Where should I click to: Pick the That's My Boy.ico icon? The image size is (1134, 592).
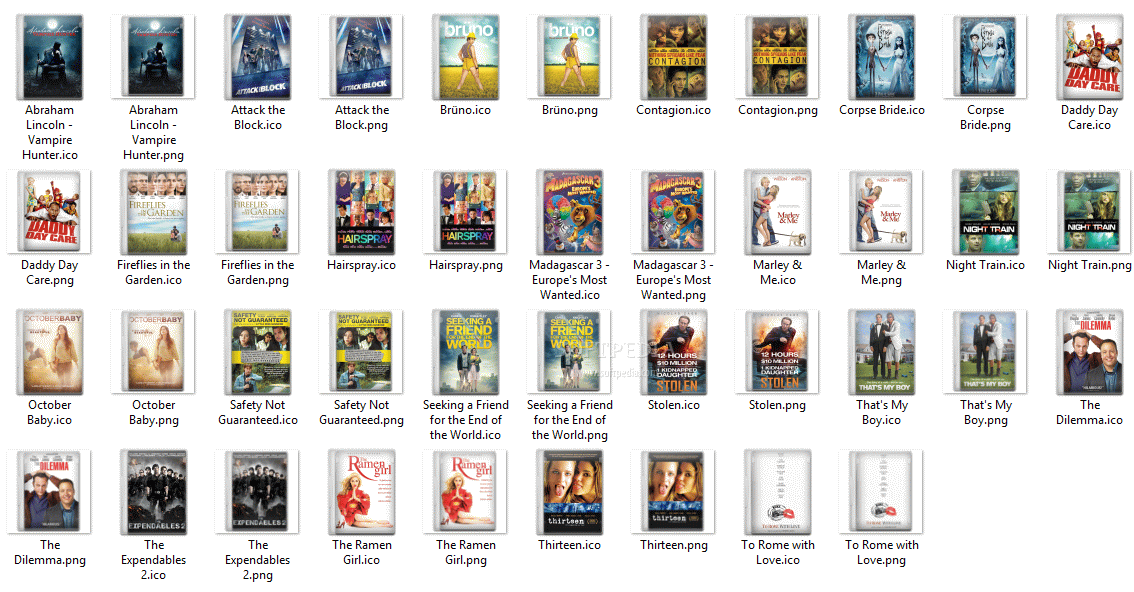click(882, 352)
